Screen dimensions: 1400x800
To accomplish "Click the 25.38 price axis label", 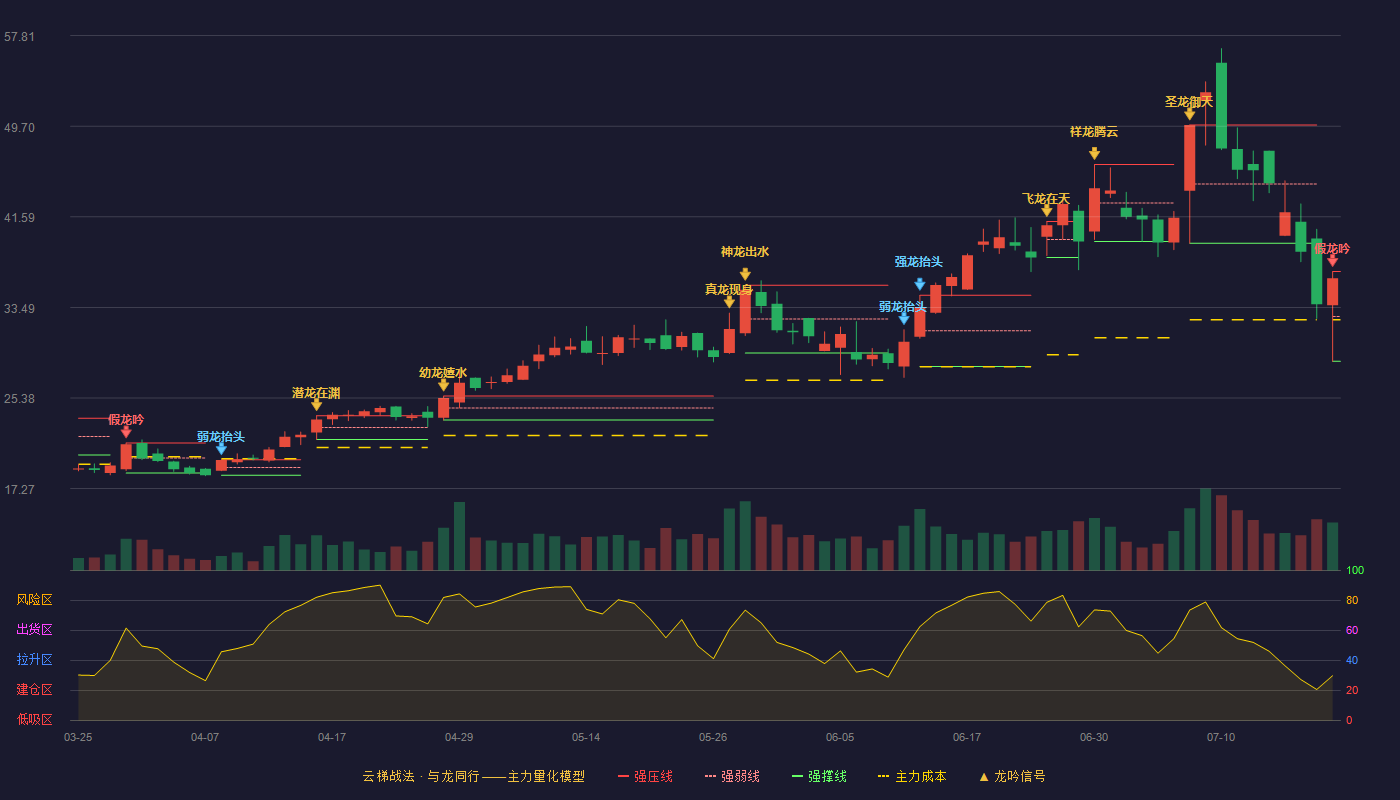I will click(19, 398).
